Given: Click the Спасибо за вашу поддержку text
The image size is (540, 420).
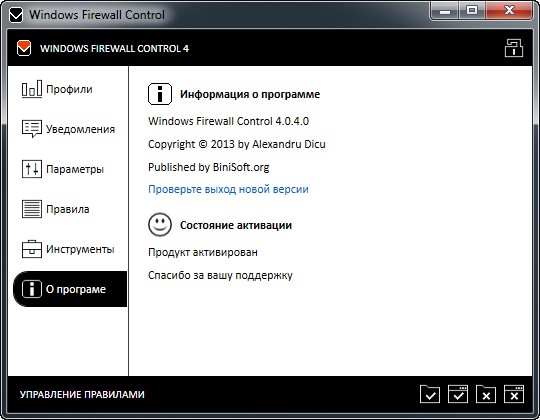Looking at the screenshot, I should [x=220, y=275].
